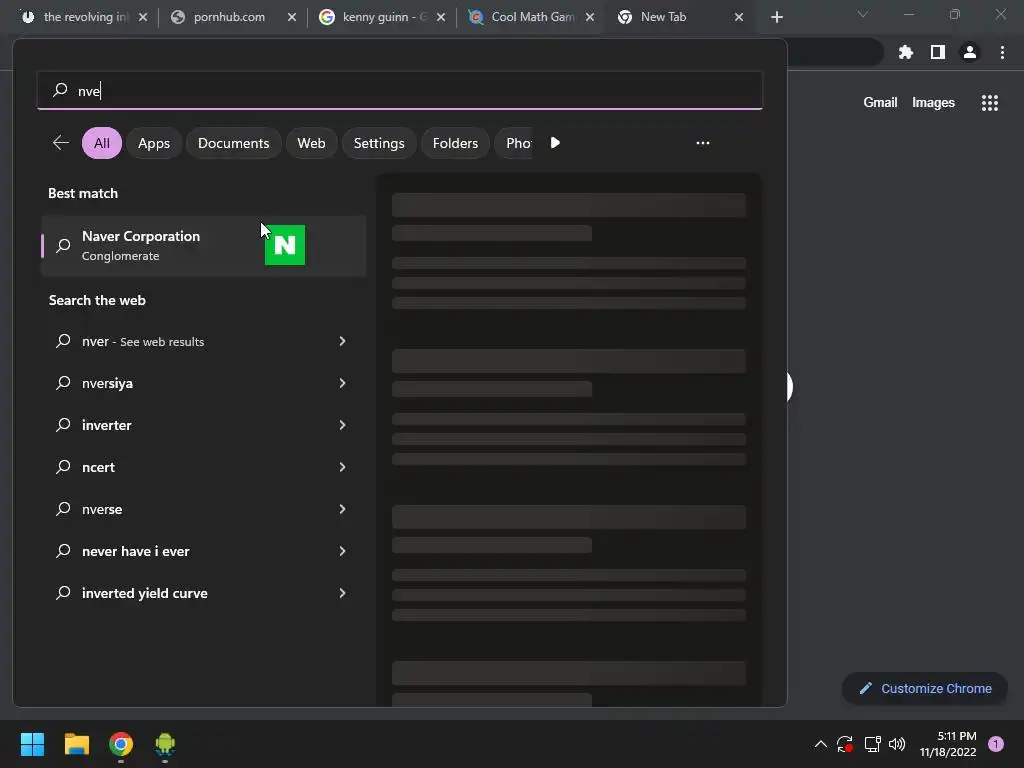Image resolution: width=1024 pixels, height=768 pixels.
Task: Open Chrome side panel icon
Action: pyautogui.click(x=938, y=52)
